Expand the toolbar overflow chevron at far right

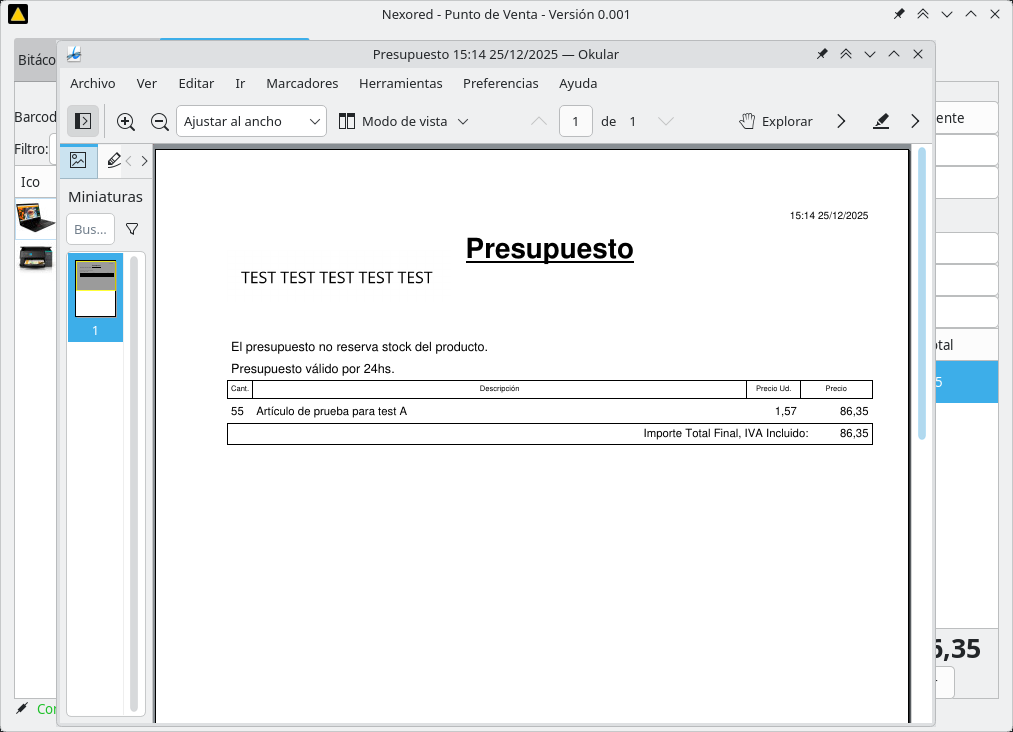click(915, 121)
